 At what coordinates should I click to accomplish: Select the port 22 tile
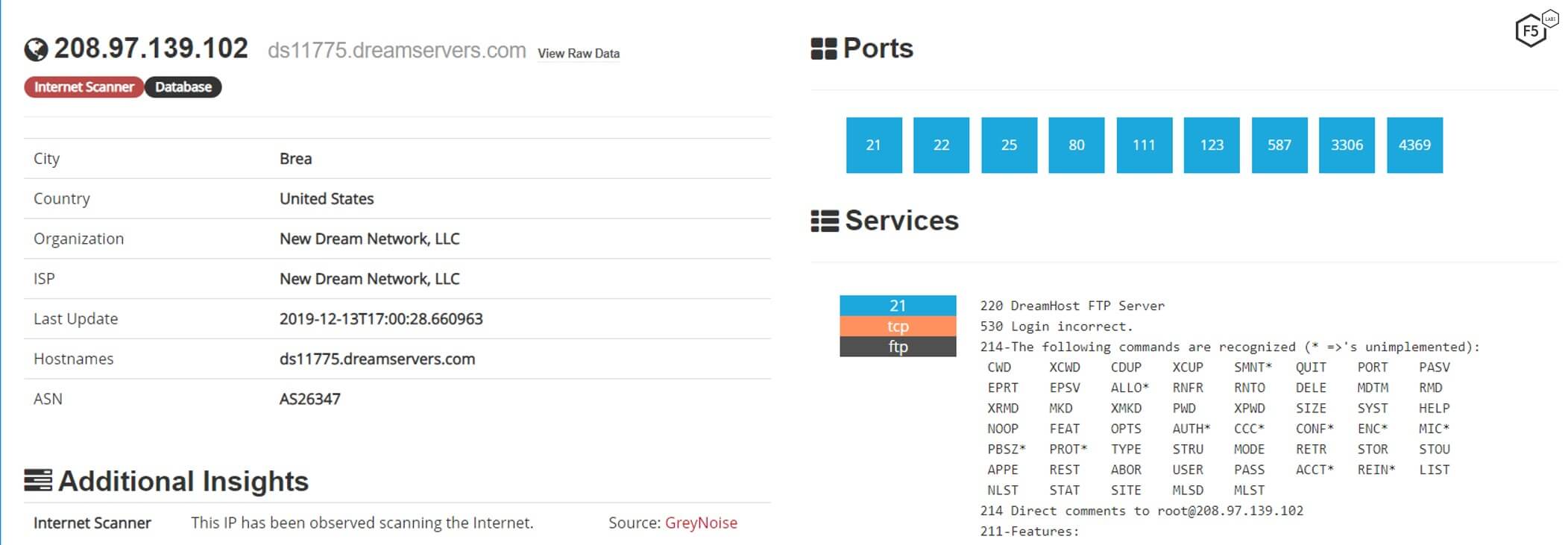click(941, 145)
